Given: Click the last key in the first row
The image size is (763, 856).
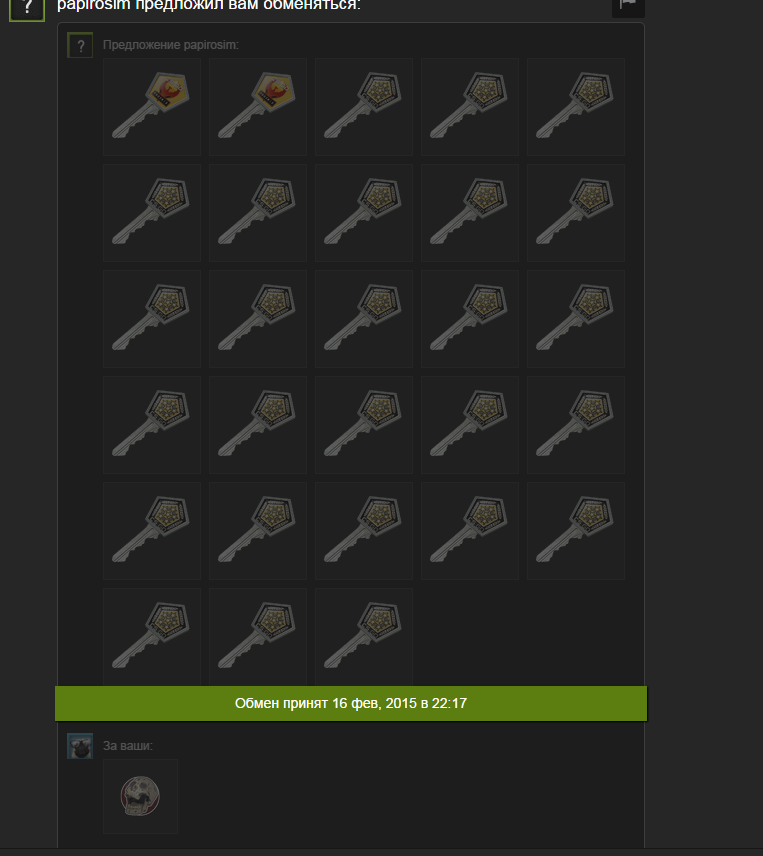Looking at the screenshot, I should pos(576,106).
